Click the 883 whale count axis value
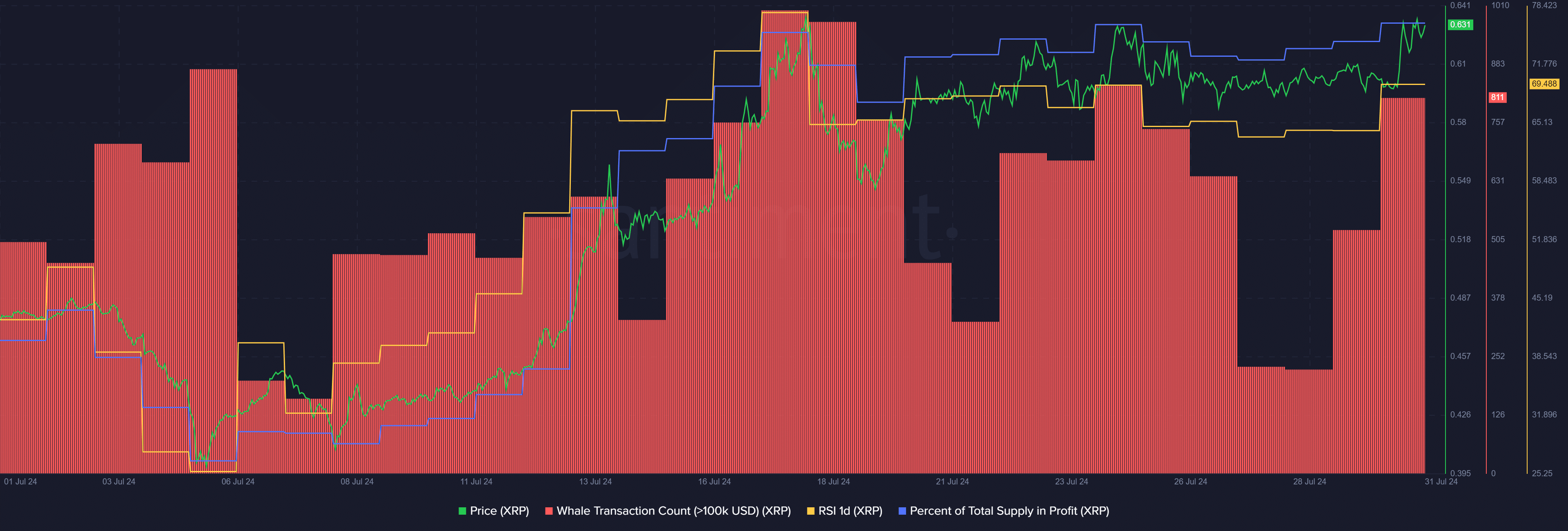 pos(1497,64)
